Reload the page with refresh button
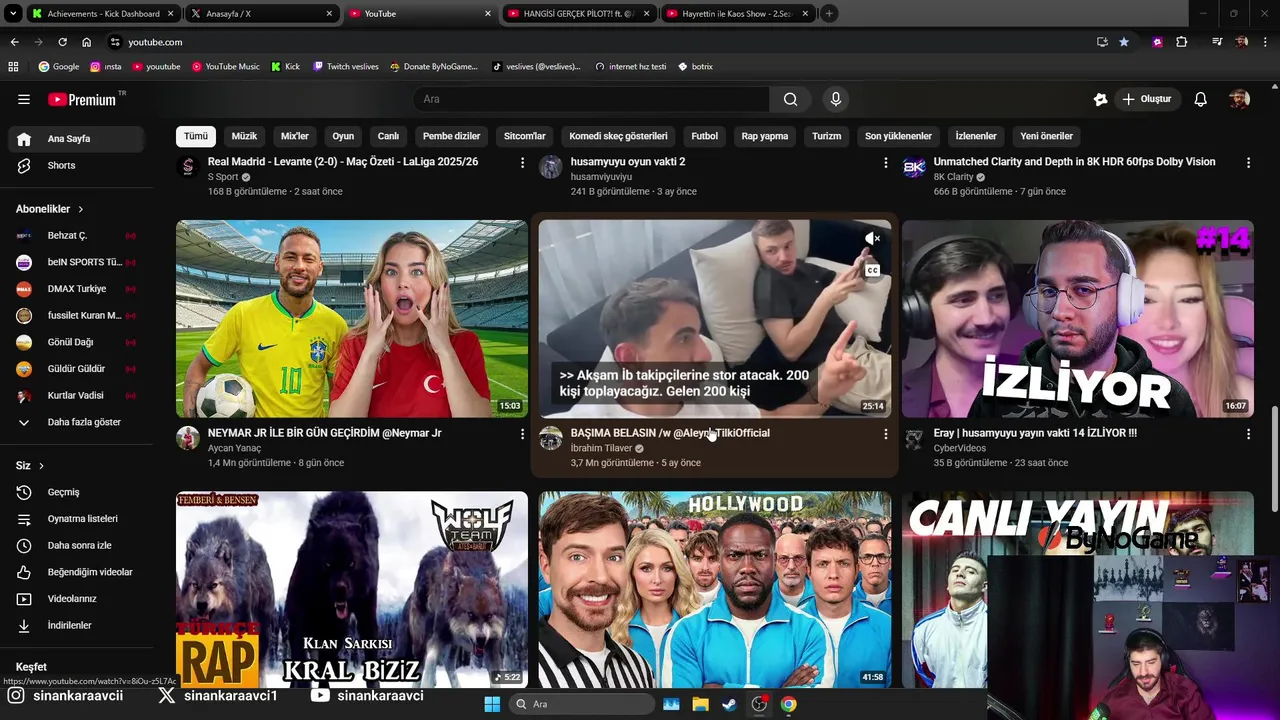1280x720 pixels. (62, 42)
